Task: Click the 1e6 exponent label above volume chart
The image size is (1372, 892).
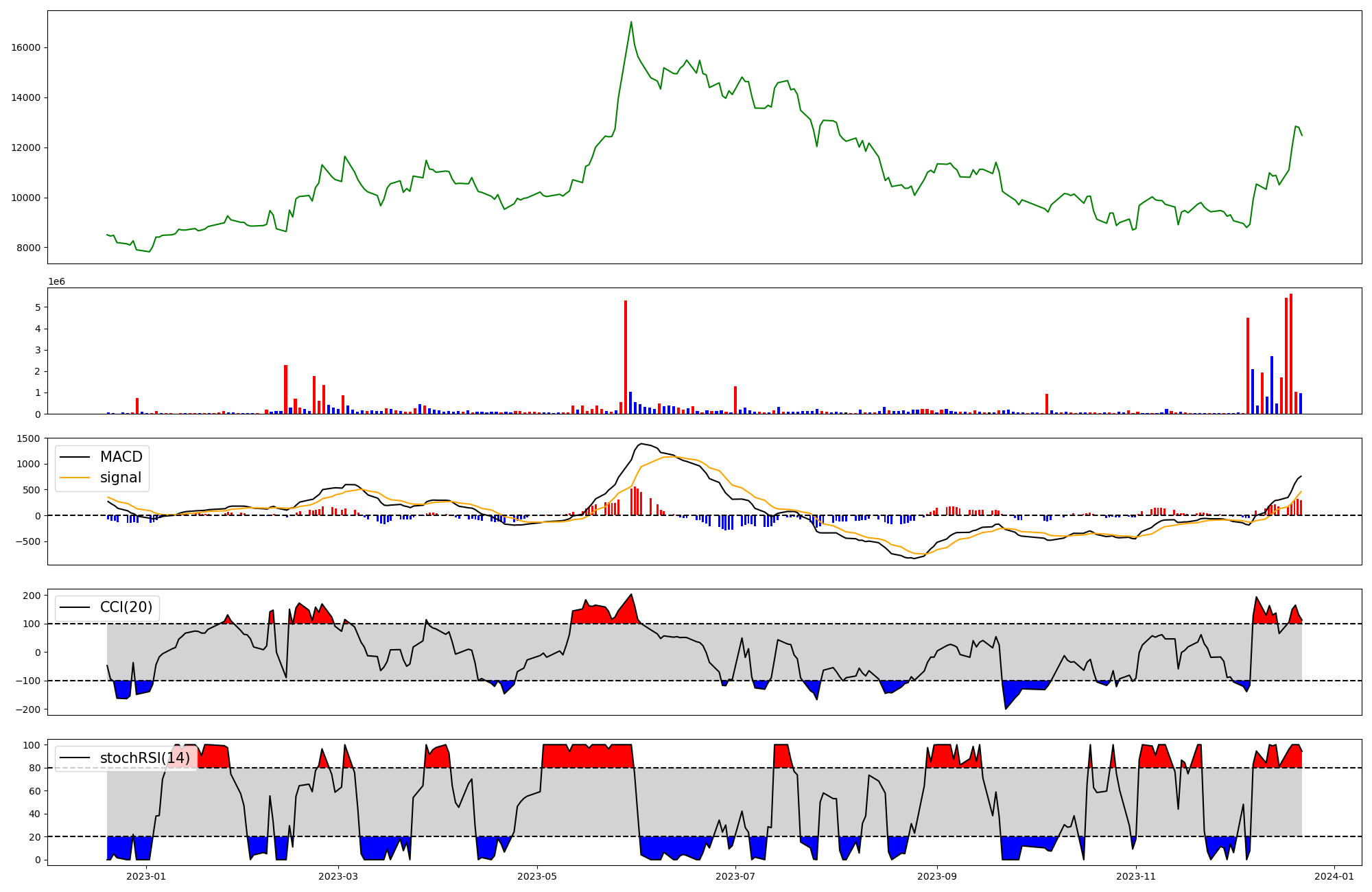Action: tap(56, 281)
